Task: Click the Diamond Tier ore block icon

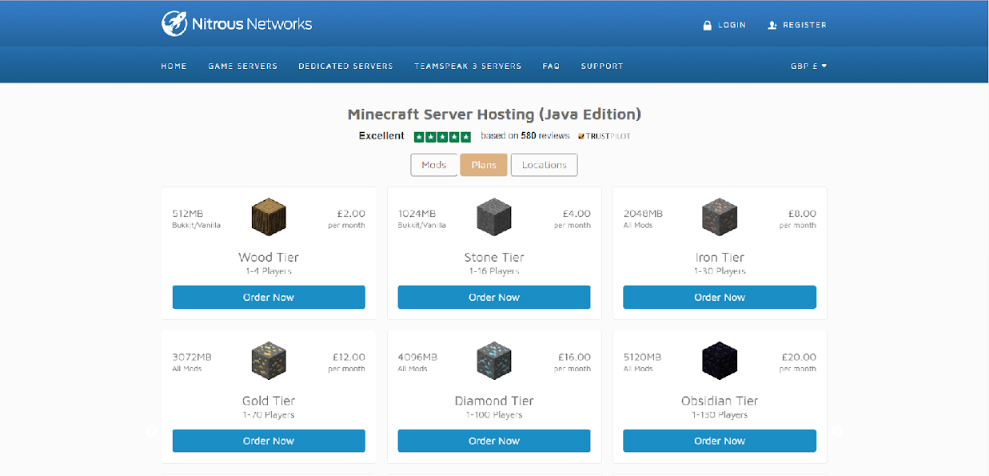Action: 494,360
